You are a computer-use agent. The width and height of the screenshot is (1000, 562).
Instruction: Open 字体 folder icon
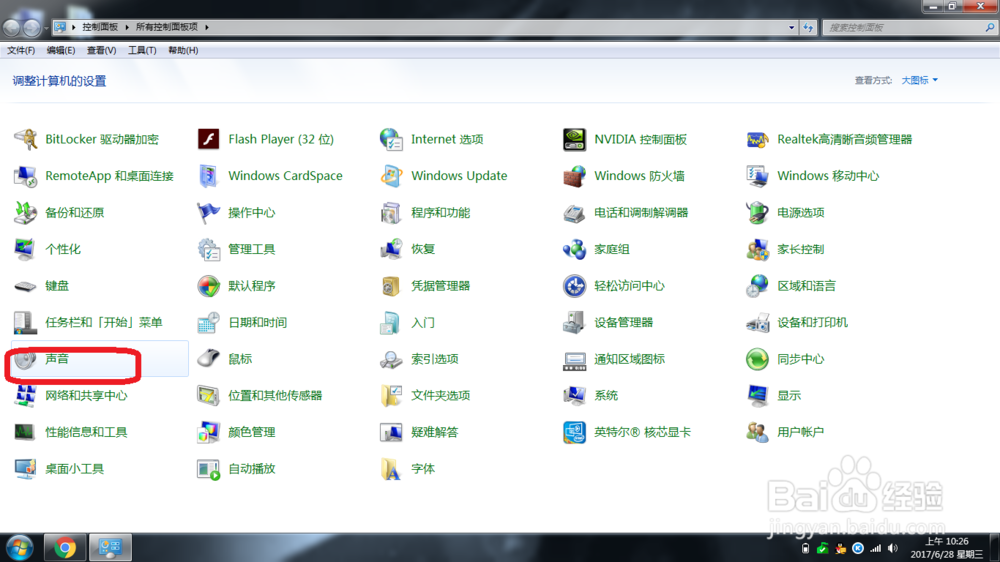391,469
